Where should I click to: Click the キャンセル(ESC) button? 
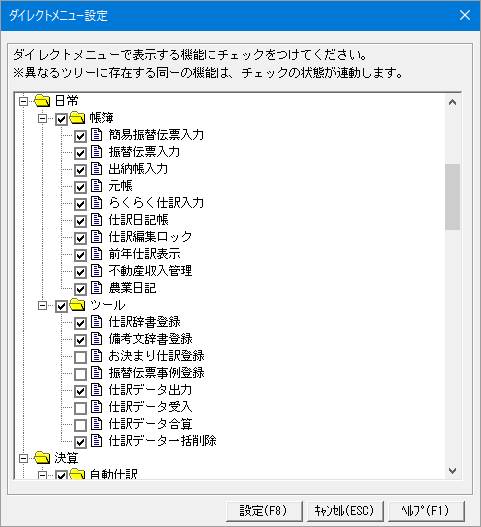click(344, 511)
